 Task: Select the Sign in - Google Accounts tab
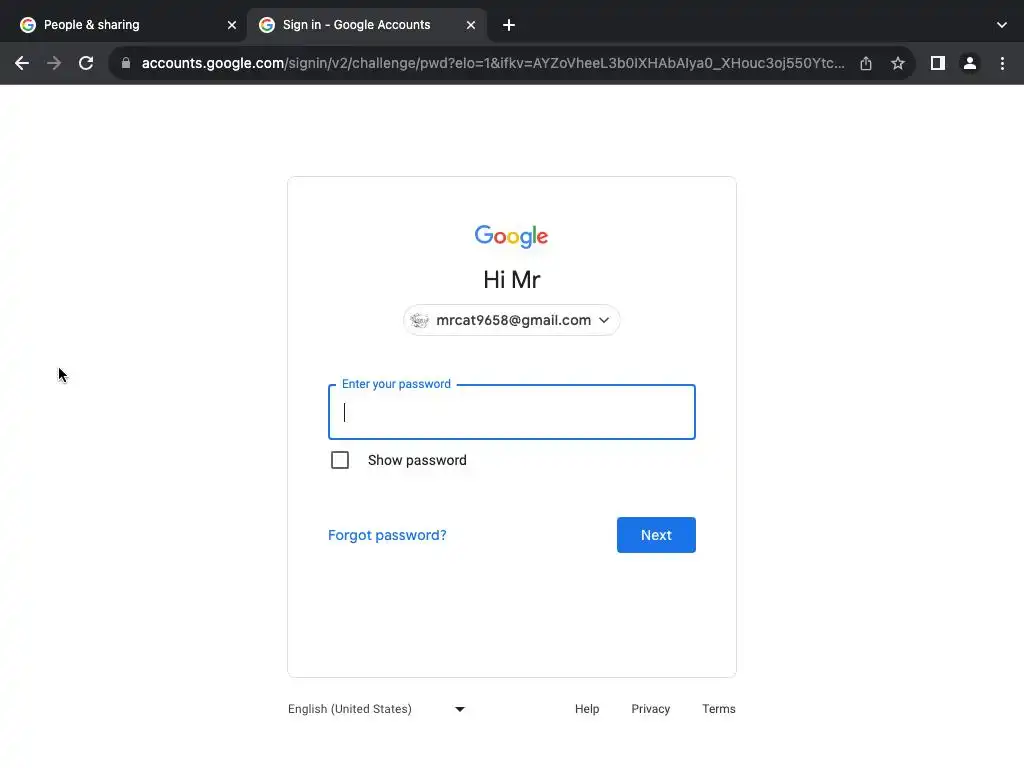368,25
